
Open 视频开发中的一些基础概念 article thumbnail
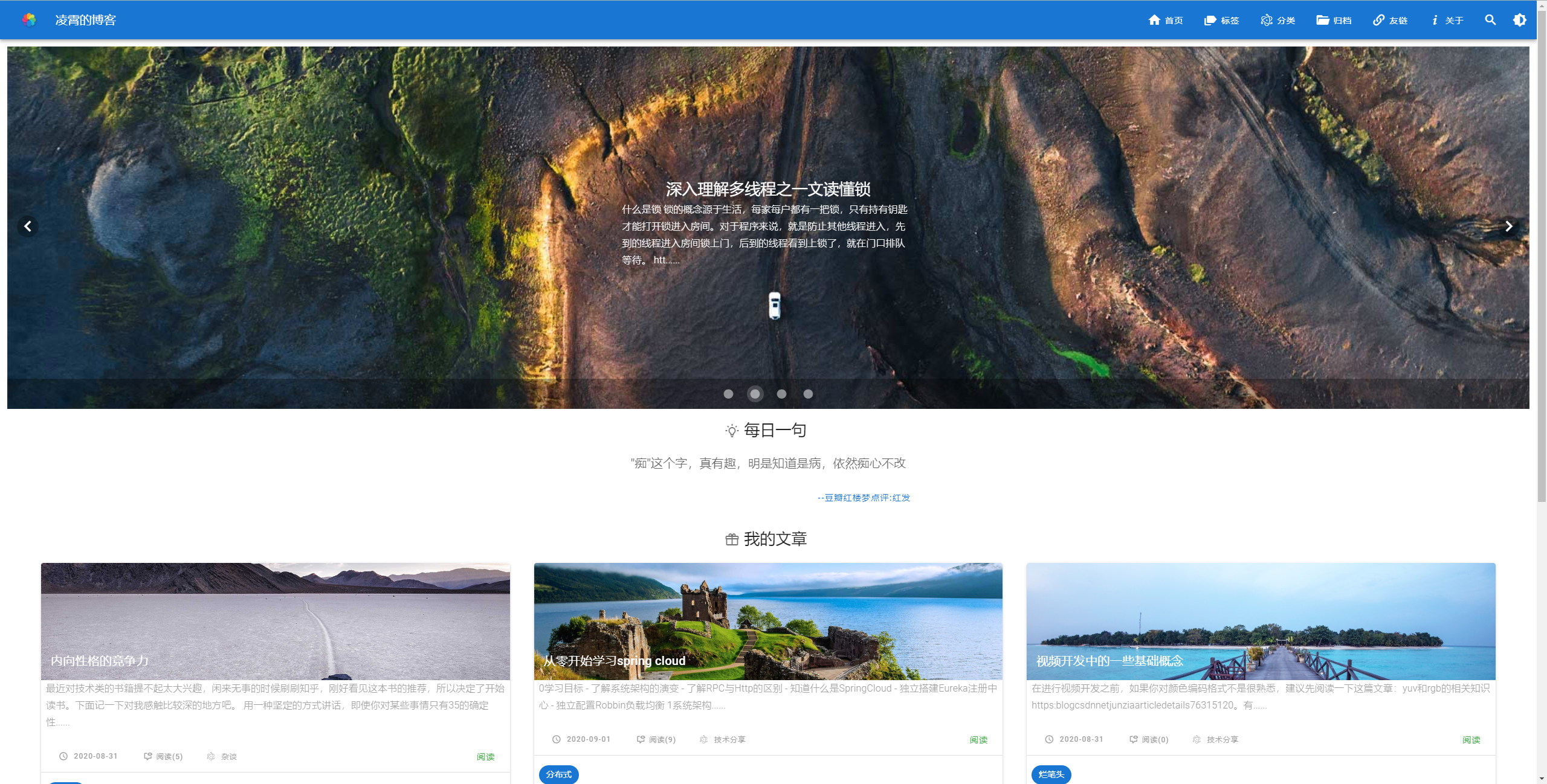pos(1261,621)
